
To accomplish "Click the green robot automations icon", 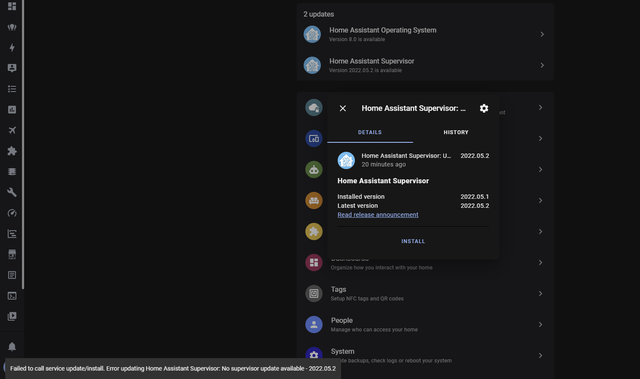I will pos(314,170).
